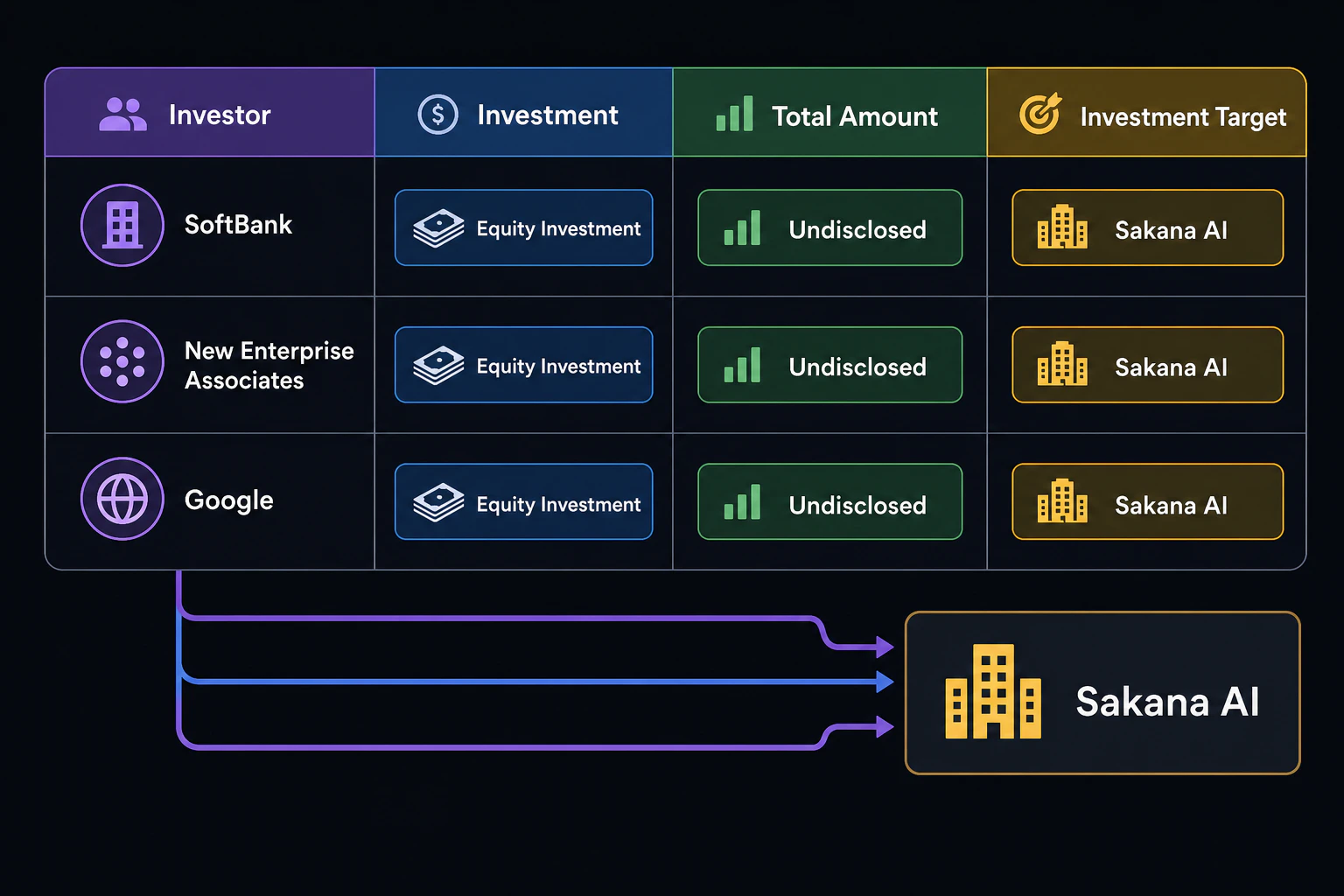The height and width of the screenshot is (896, 1344).
Task: Click the money stack icon in New Enterprise Associates row
Action: [x=438, y=366]
